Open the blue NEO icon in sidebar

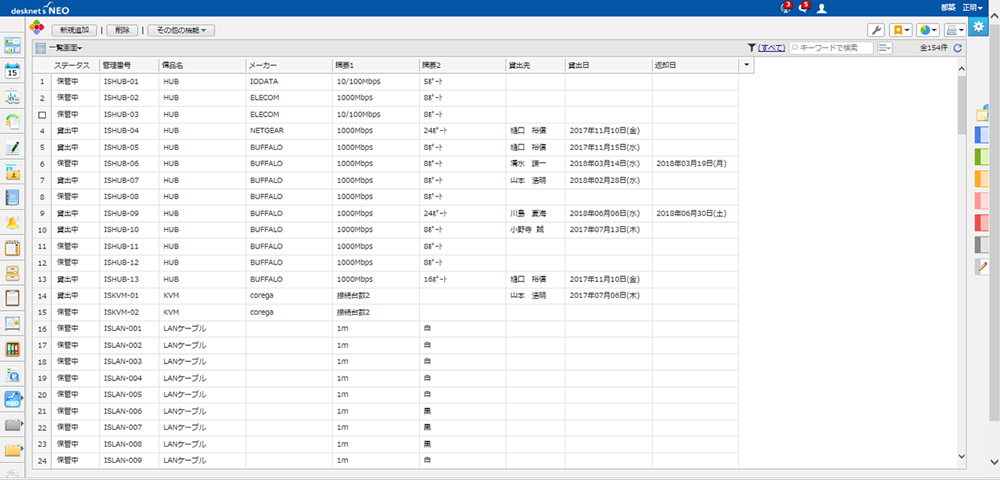(x=13, y=400)
